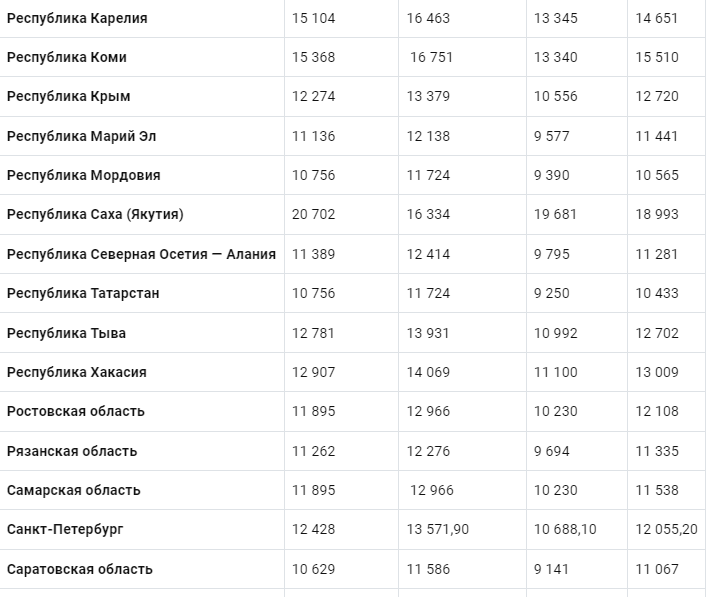Click the Республика Татарстан region name

83,293
